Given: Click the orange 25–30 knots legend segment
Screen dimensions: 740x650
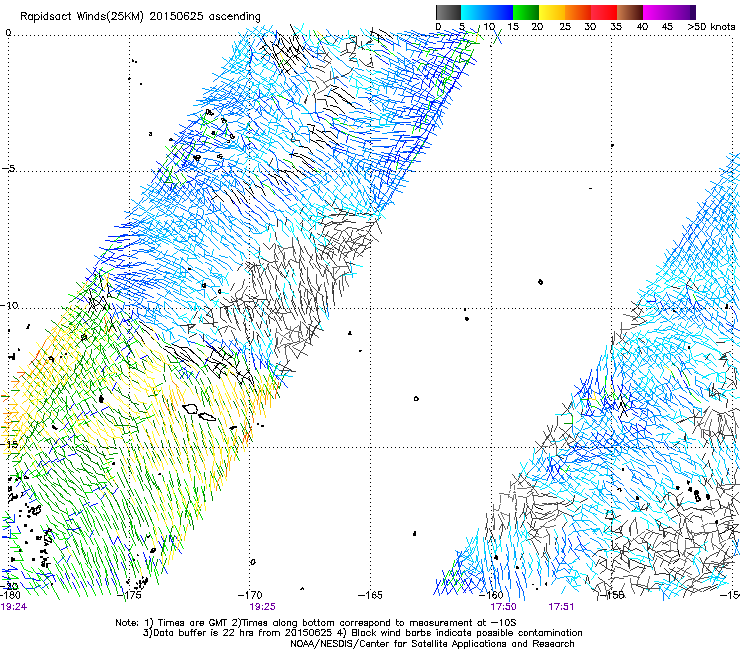Looking at the screenshot, I should coord(578,12).
